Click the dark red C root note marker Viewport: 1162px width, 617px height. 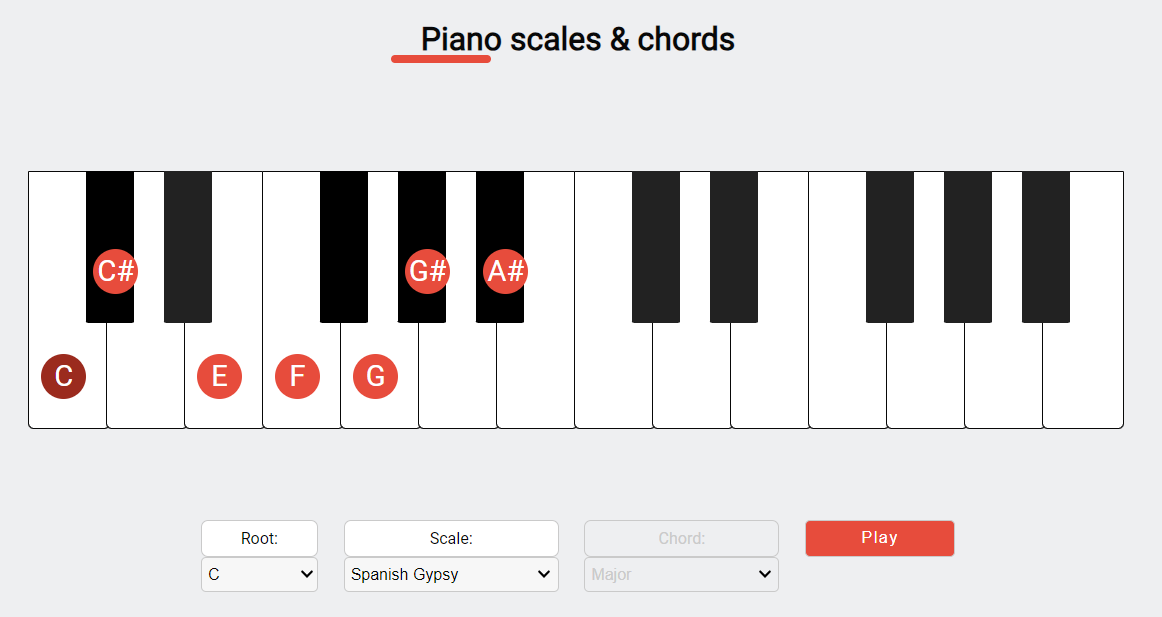click(x=64, y=377)
